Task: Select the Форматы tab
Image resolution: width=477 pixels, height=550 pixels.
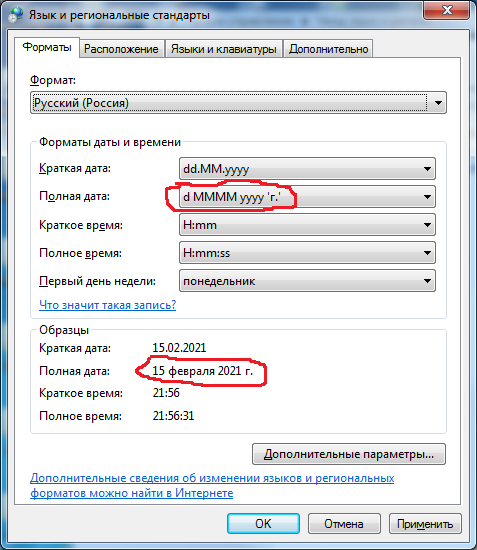Action: [47, 47]
